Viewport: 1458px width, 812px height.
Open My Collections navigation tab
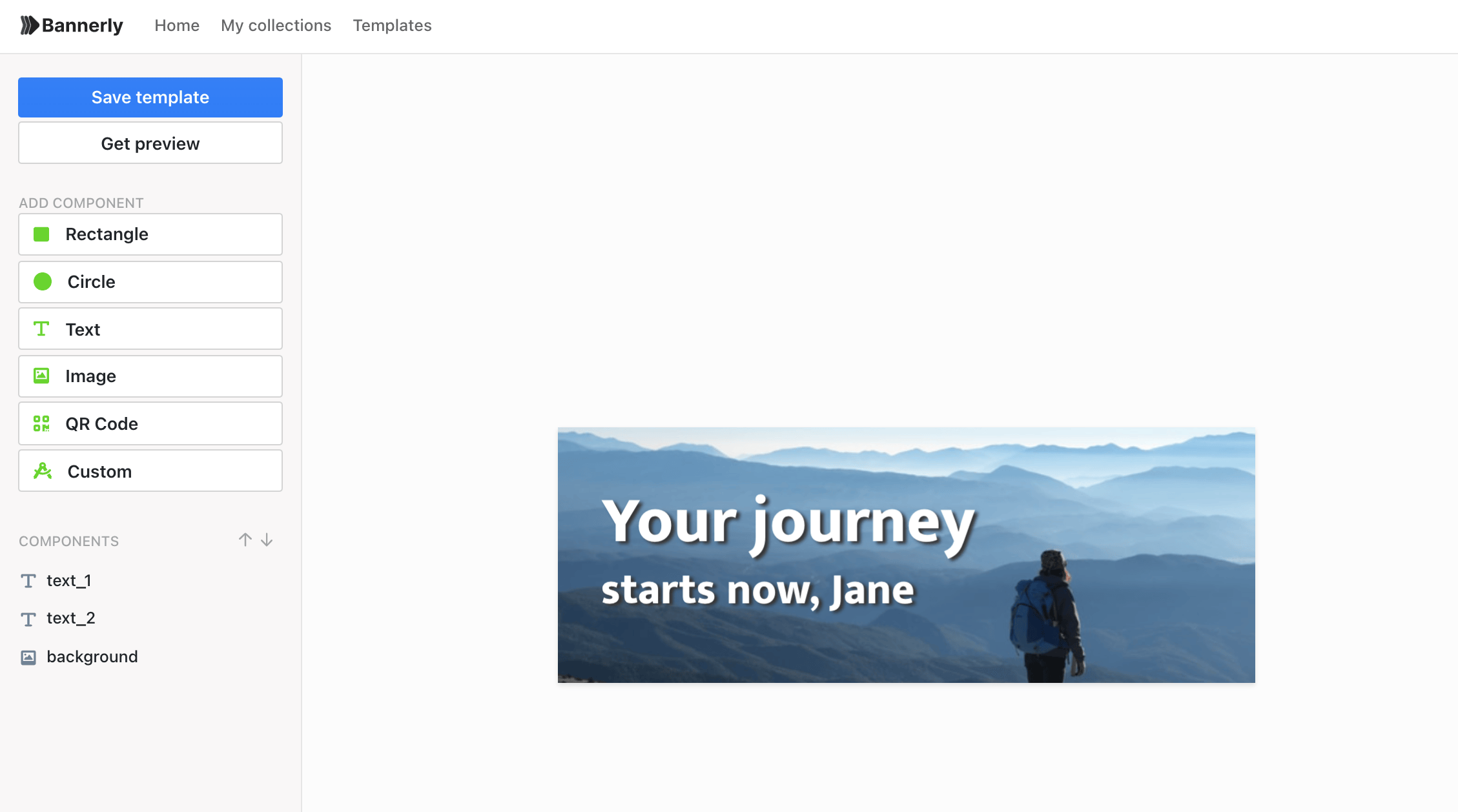click(276, 25)
